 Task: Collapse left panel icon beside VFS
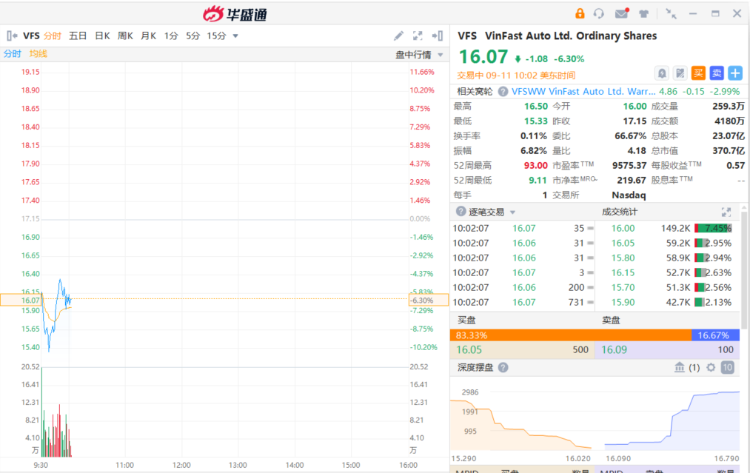tap(12, 36)
